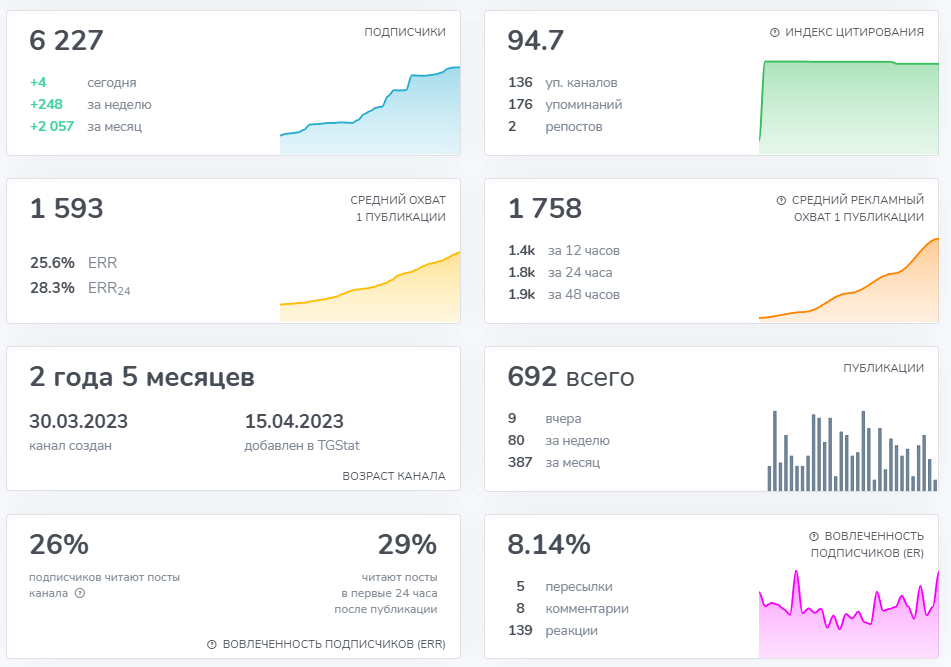Click the ПОДПИСЧИКИ card title
The height and width of the screenshot is (667, 951).
click(405, 32)
